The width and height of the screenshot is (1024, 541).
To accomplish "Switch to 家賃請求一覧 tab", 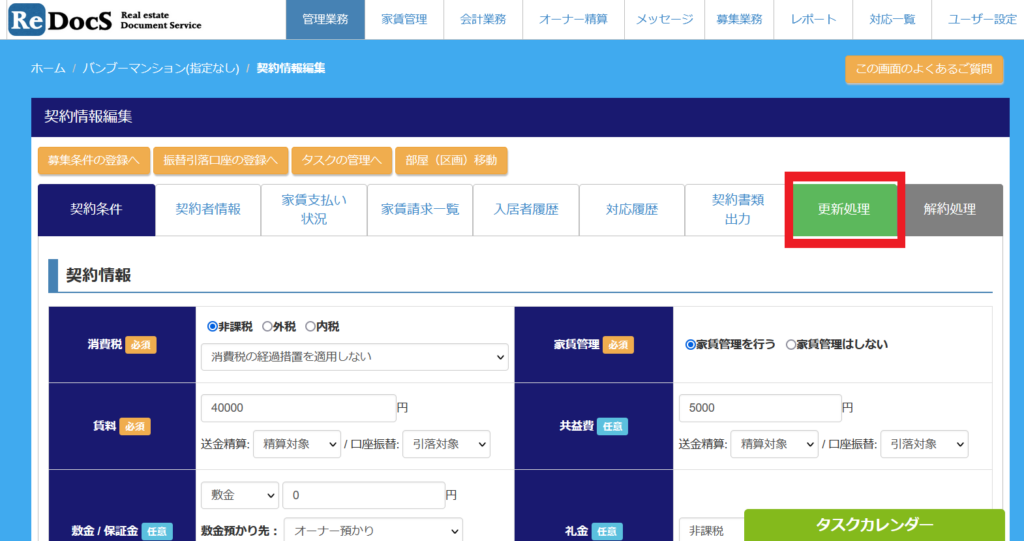I will [x=420, y=210].
